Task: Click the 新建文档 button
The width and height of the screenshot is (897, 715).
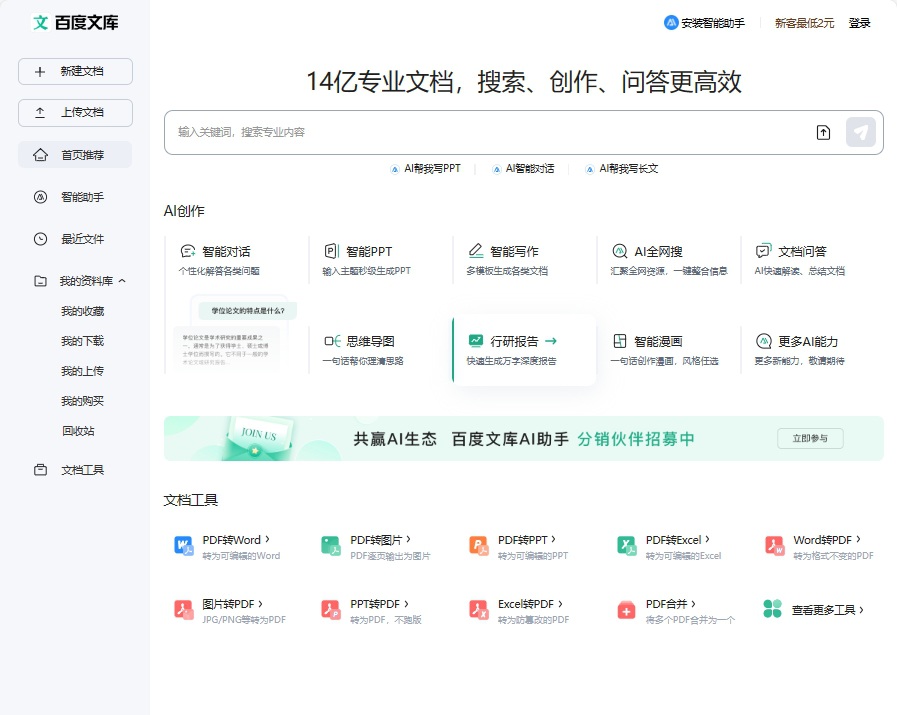Action: pyautogui.click(x=75, y=71)
